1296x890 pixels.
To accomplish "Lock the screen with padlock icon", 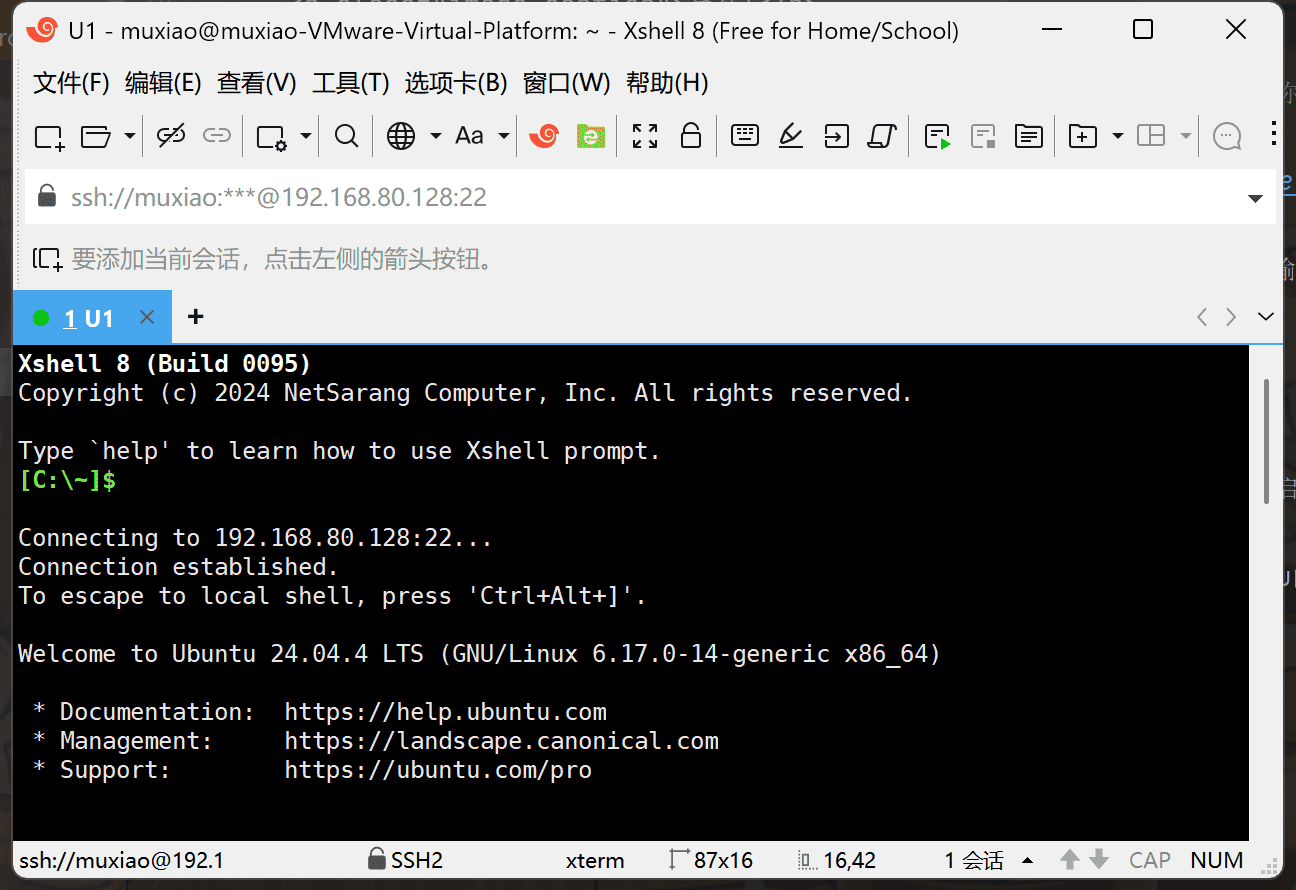I will pyautogui.click(x=691, y=136).
